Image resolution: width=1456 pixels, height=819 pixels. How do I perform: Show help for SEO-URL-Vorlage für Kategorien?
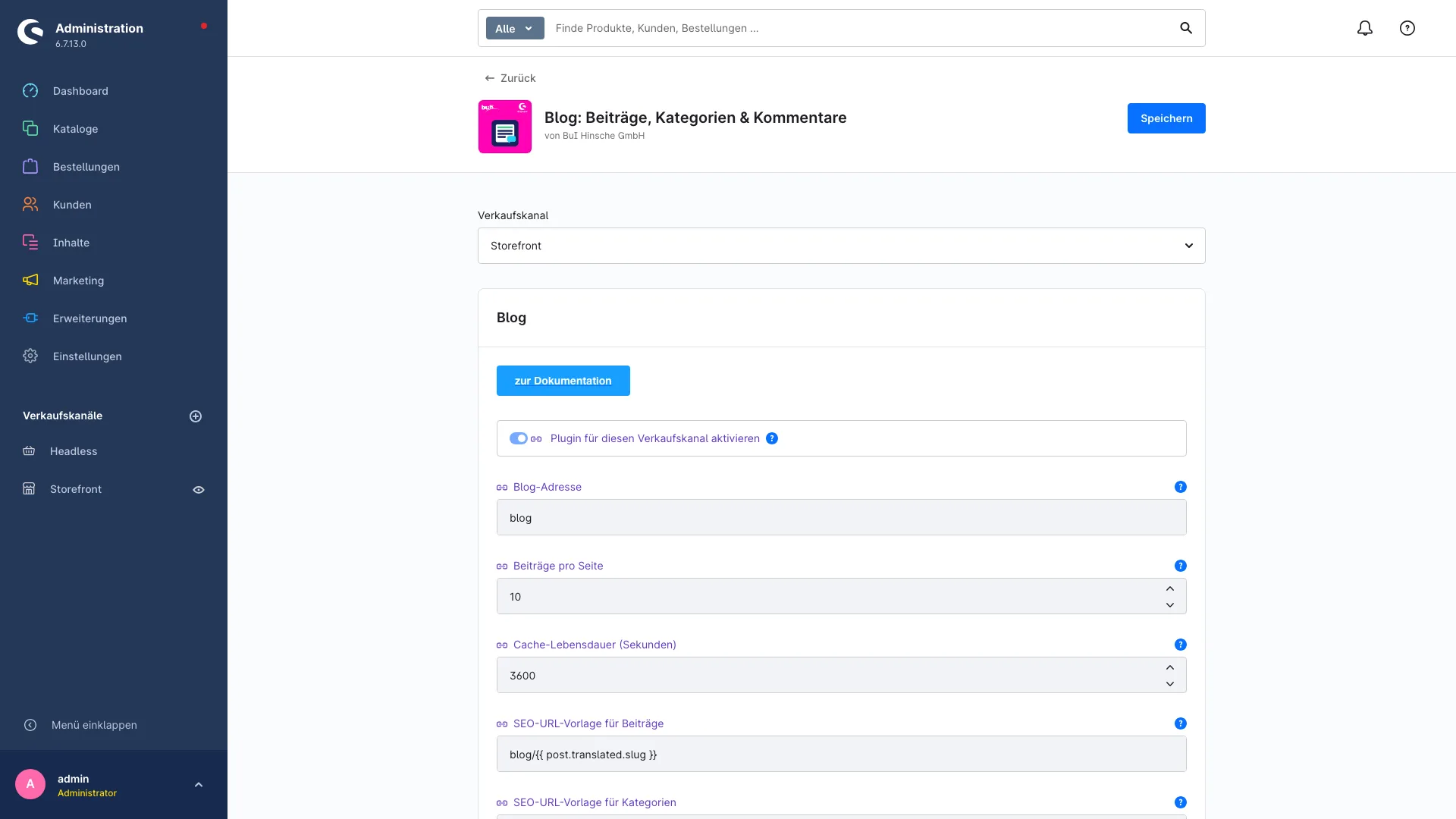(x=1181, y=802)
